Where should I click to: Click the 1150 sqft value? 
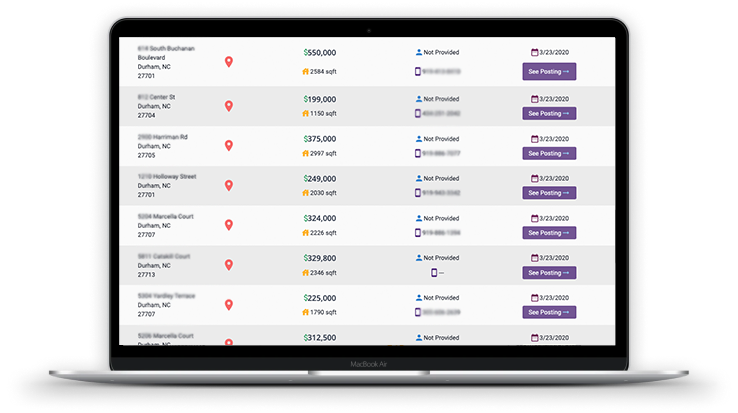323,113
